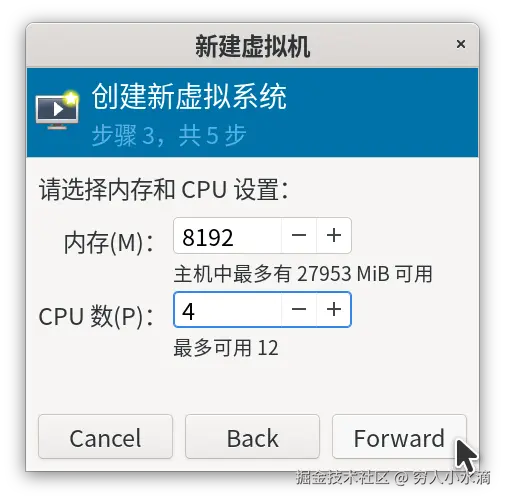505x500 pixels.
Task: Decrease memory with the minus button
Action: coord(299,235)
